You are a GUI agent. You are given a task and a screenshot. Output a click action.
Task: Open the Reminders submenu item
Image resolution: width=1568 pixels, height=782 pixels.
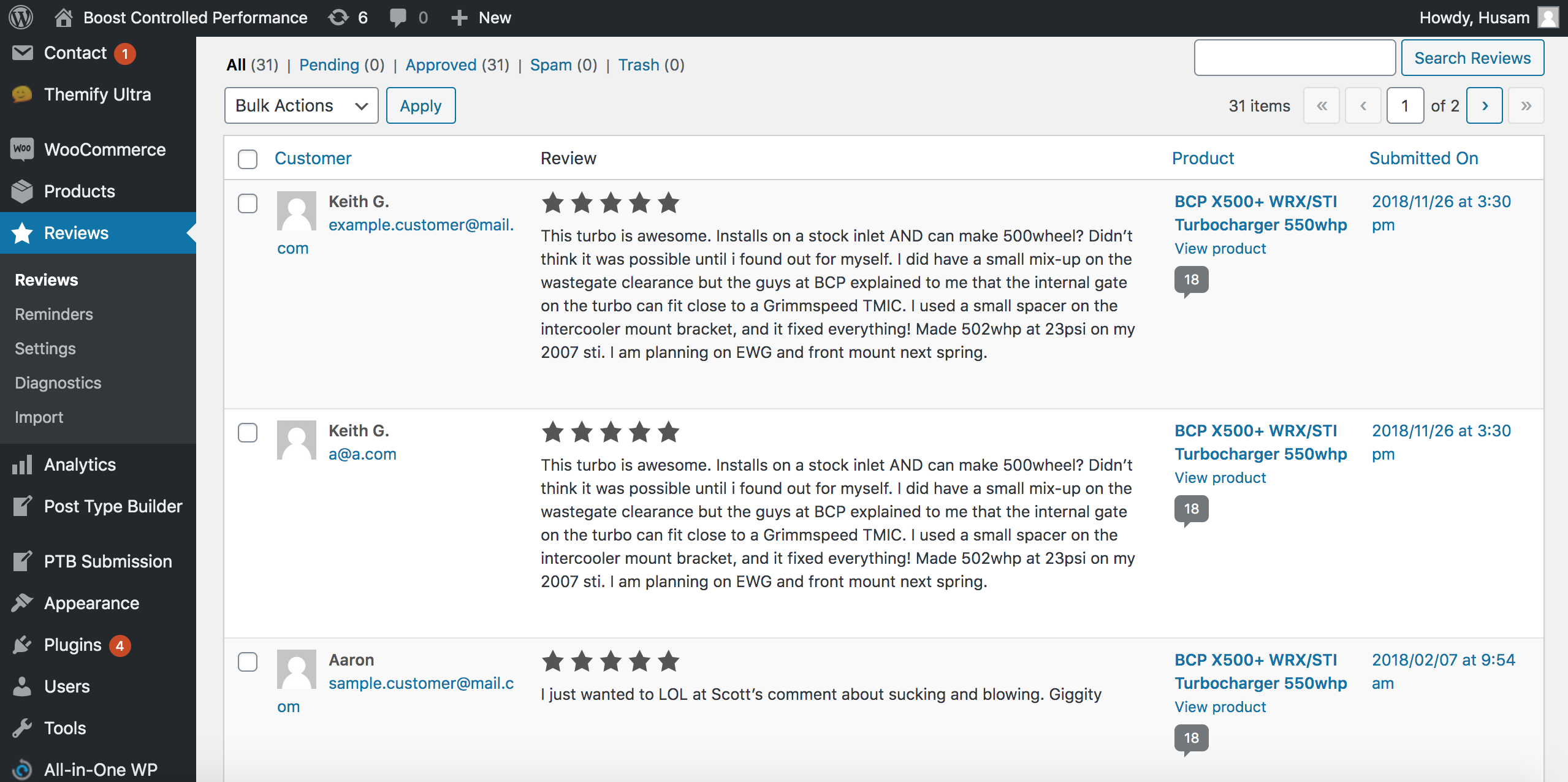[x=54, y=314]
